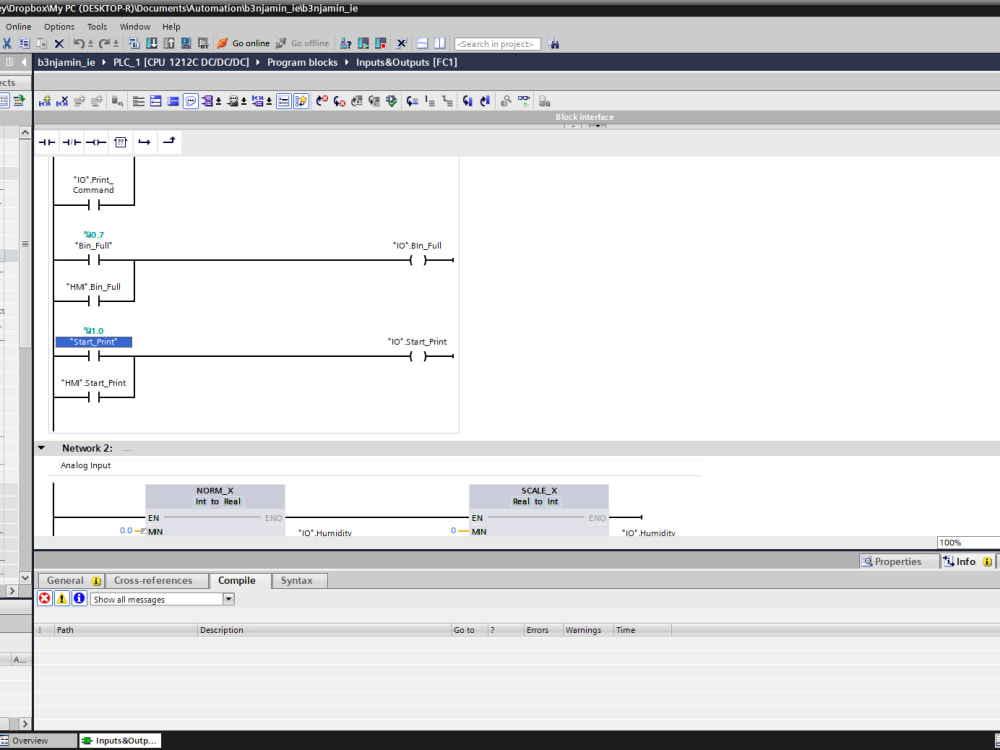Image resolution: width=1000 pixels, height=750 pixels.
Task: Insert a normally closed contact from favorites
Action: (70, 142)
